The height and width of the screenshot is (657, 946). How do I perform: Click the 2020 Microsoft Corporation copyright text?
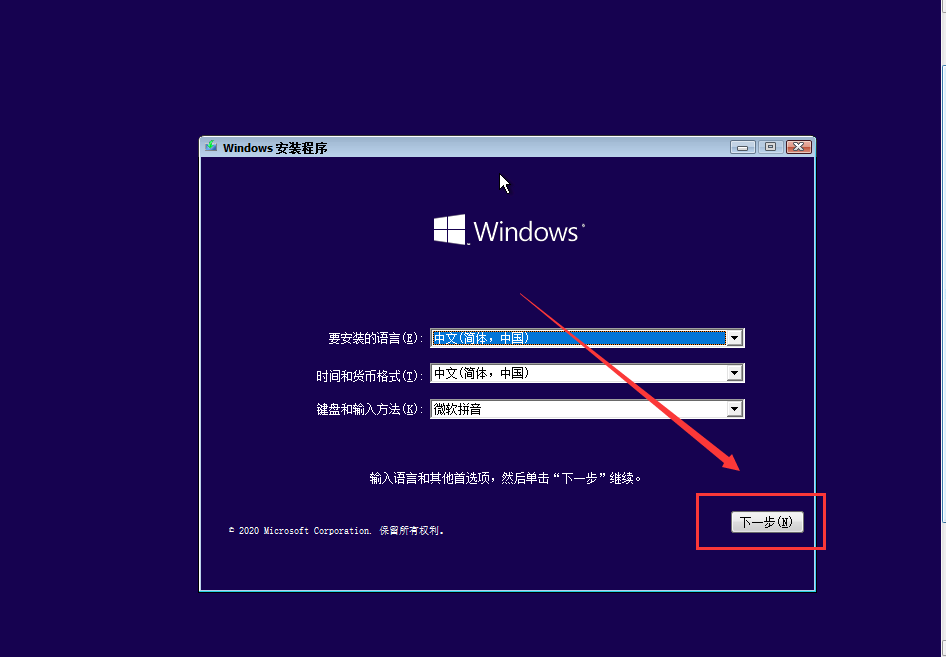click(x=336, y=531)
